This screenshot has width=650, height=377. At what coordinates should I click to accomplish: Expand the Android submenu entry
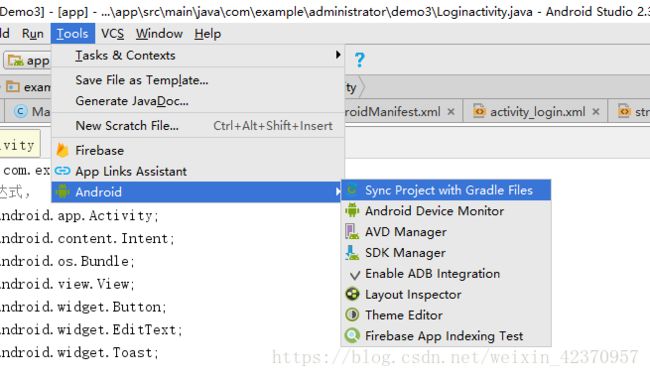click(198, 192)
